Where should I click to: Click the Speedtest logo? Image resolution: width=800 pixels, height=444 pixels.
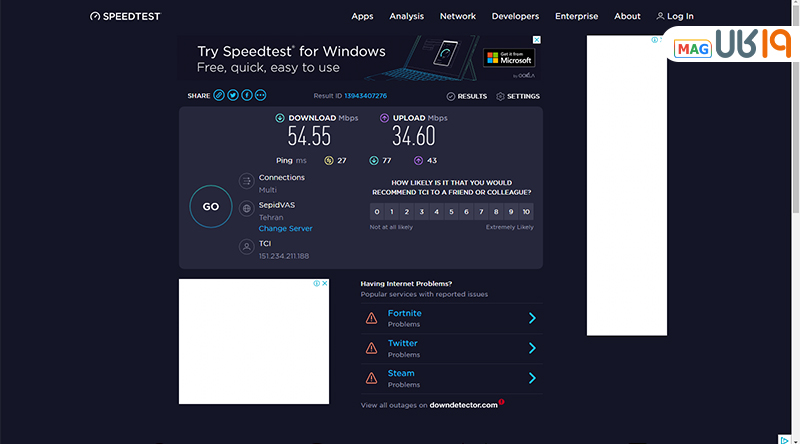(125, 16)
